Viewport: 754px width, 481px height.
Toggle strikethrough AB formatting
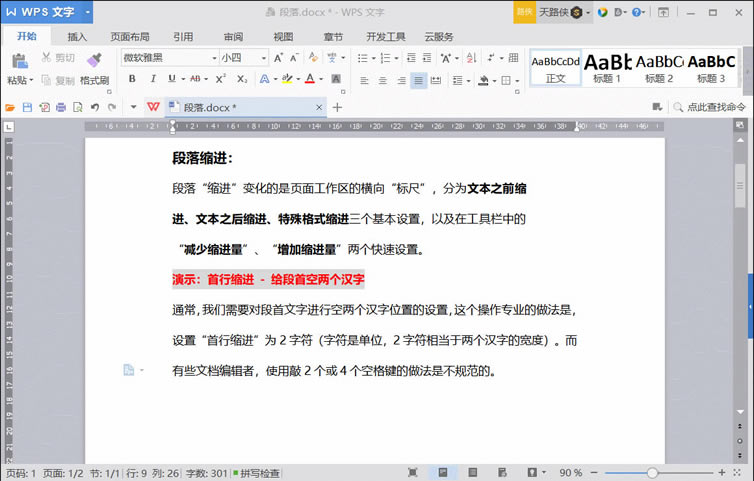195,79
